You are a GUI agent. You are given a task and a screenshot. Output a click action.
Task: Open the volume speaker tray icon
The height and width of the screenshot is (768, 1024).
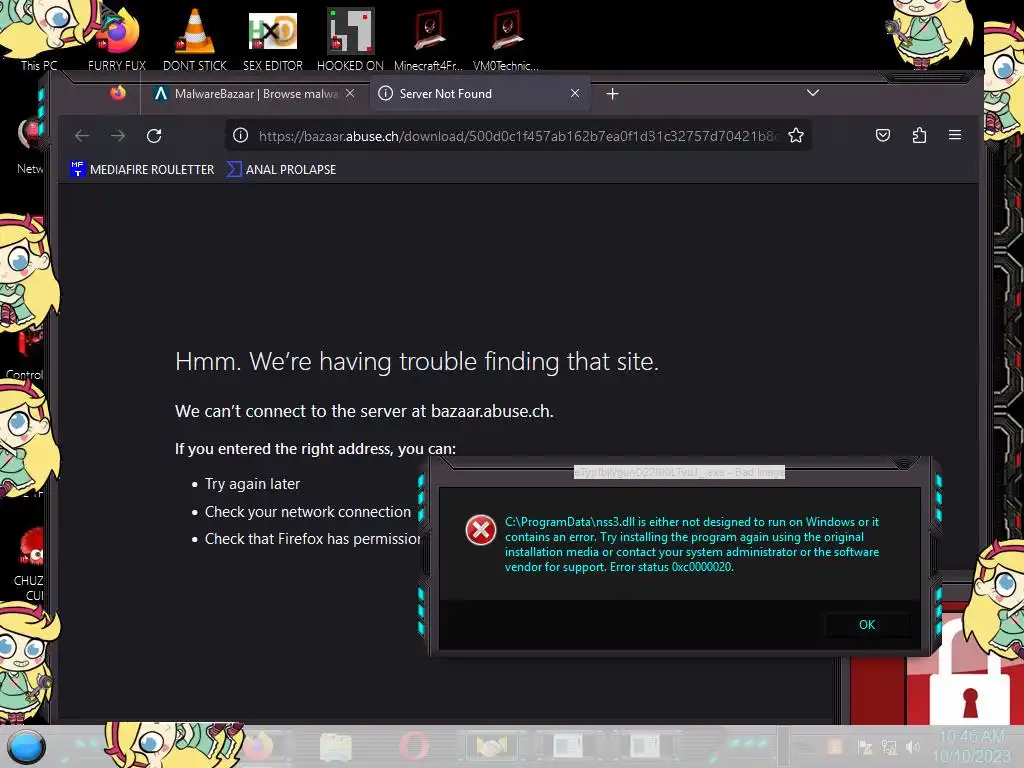912,747
